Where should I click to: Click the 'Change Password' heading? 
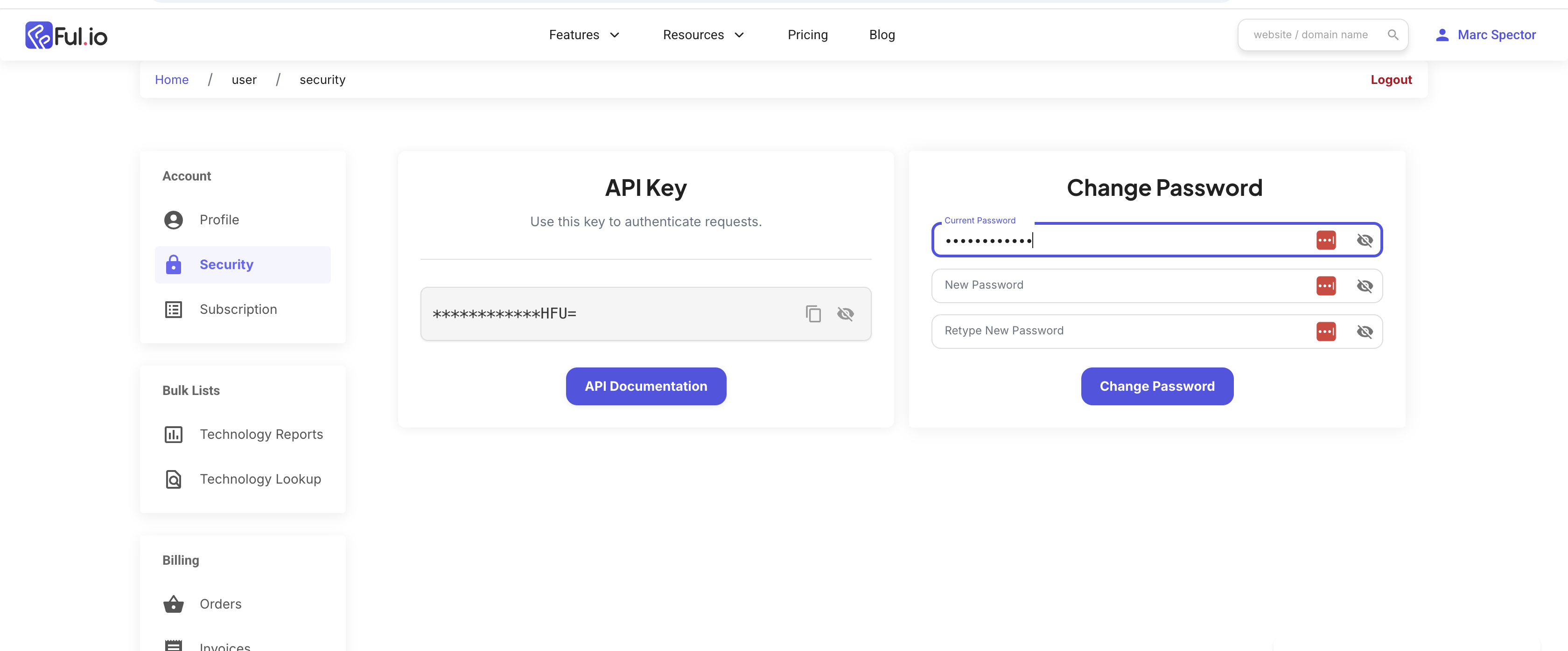[x=1164, y=188]
